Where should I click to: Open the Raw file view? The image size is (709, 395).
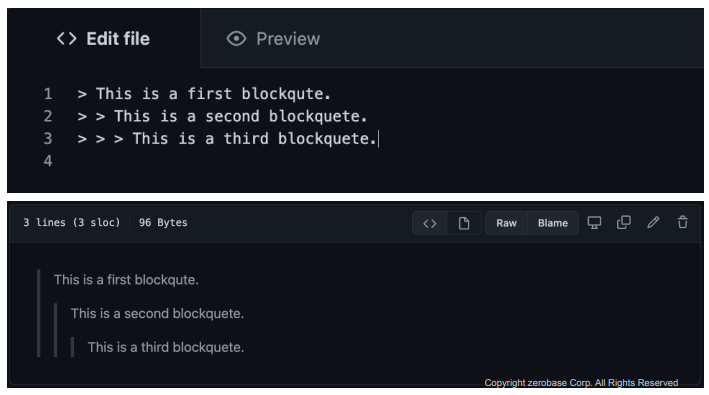click(506, 223)
